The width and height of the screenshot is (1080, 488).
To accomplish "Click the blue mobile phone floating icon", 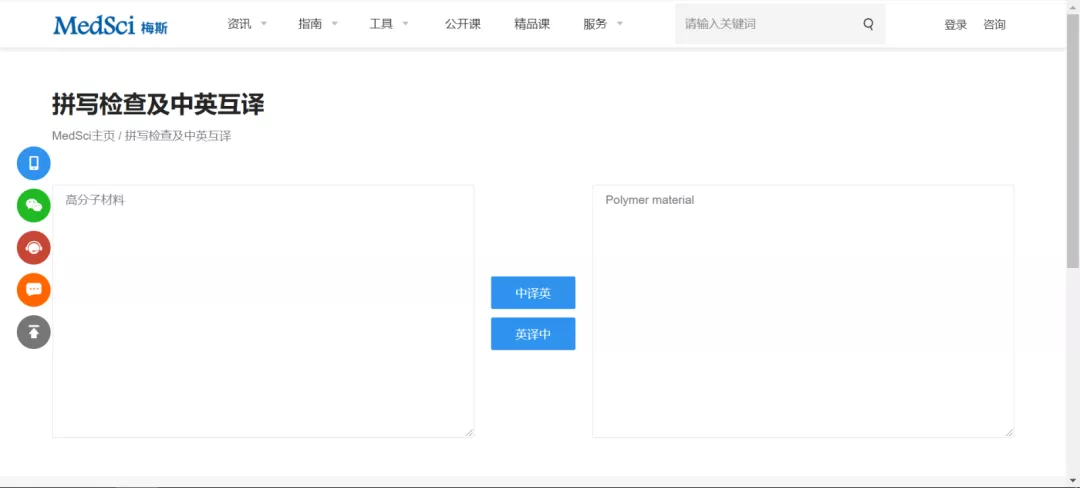I will point(34,163).
